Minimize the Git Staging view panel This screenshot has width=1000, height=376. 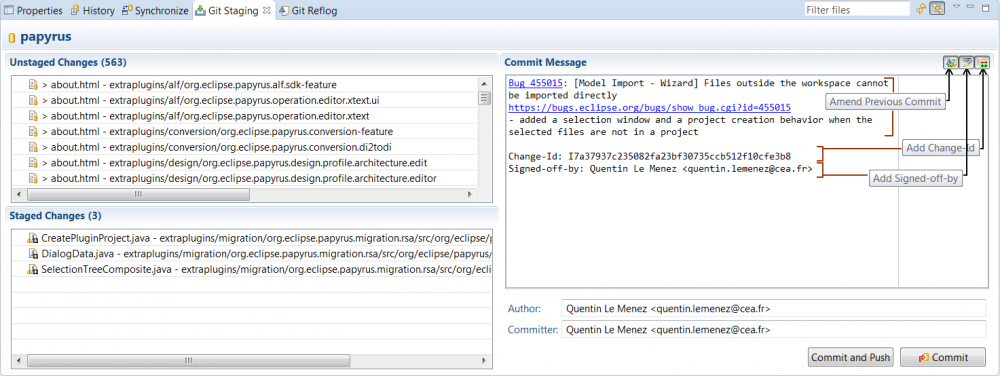click(971, 7)
